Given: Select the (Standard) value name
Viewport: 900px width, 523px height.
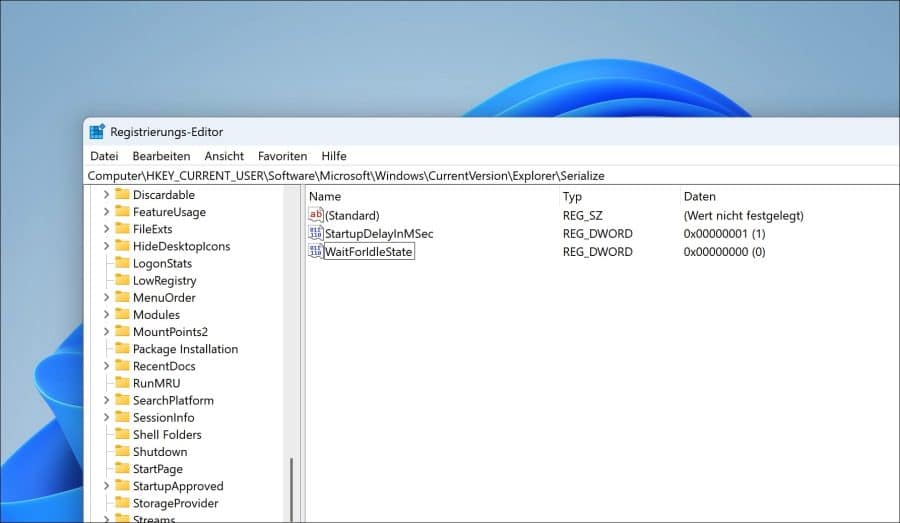Looking at the screenshot, I should (352, 215).
